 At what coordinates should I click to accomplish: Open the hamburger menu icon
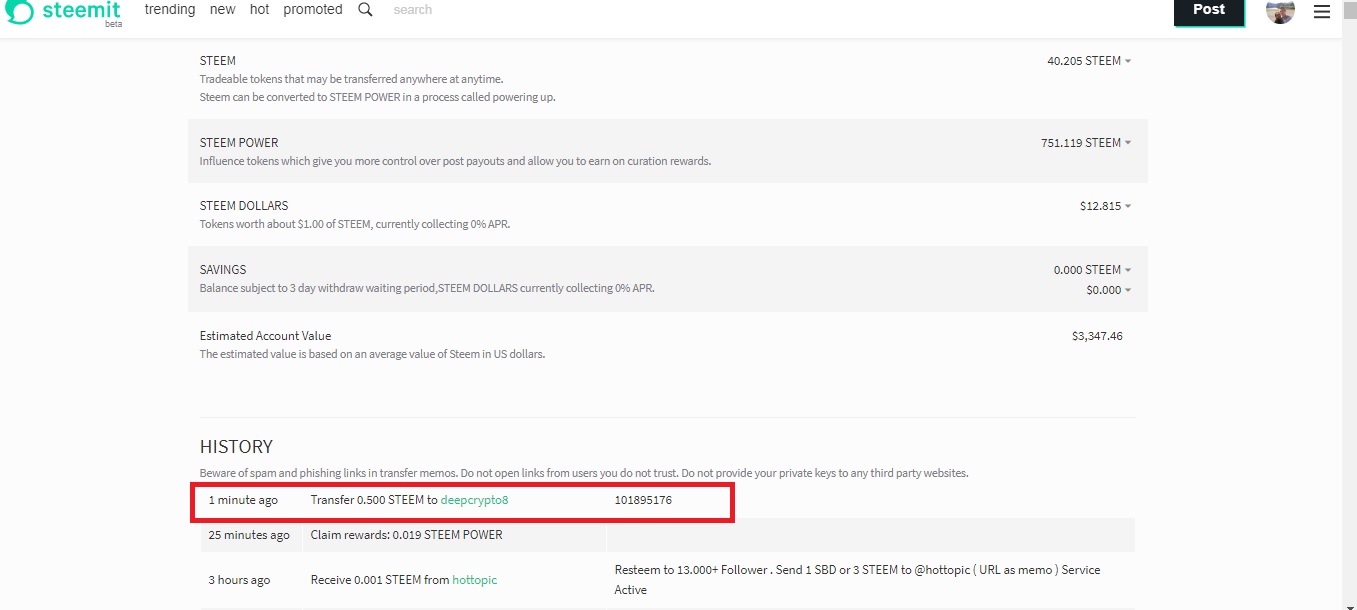pos(1322,12)
